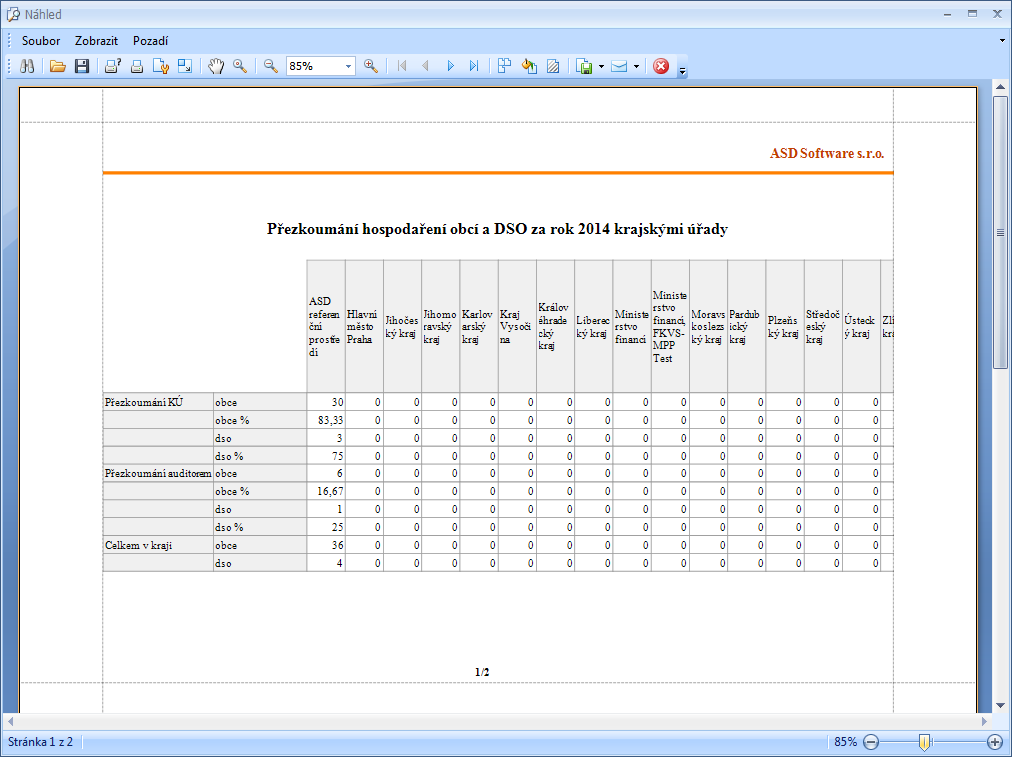This screenshot has width=1012, height=757.
Task: Click the send by e-mail envelope icon
Action: coord(619,66)
